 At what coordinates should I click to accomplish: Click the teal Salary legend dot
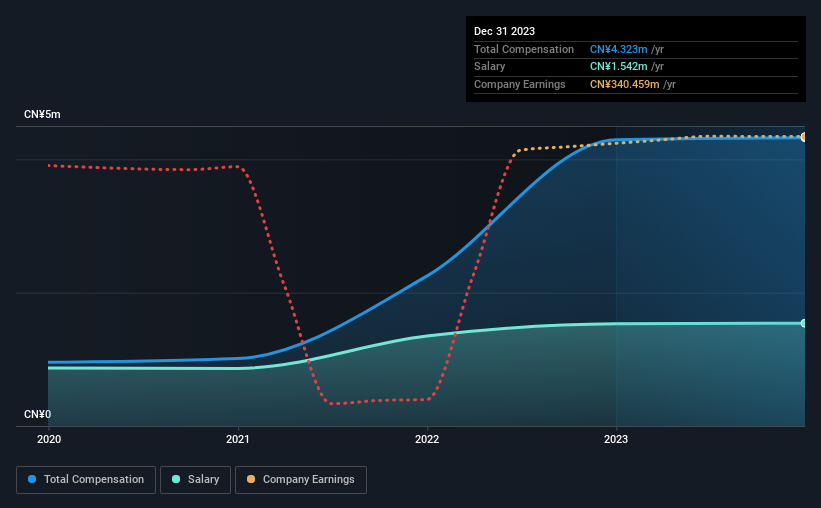[176, 479]
